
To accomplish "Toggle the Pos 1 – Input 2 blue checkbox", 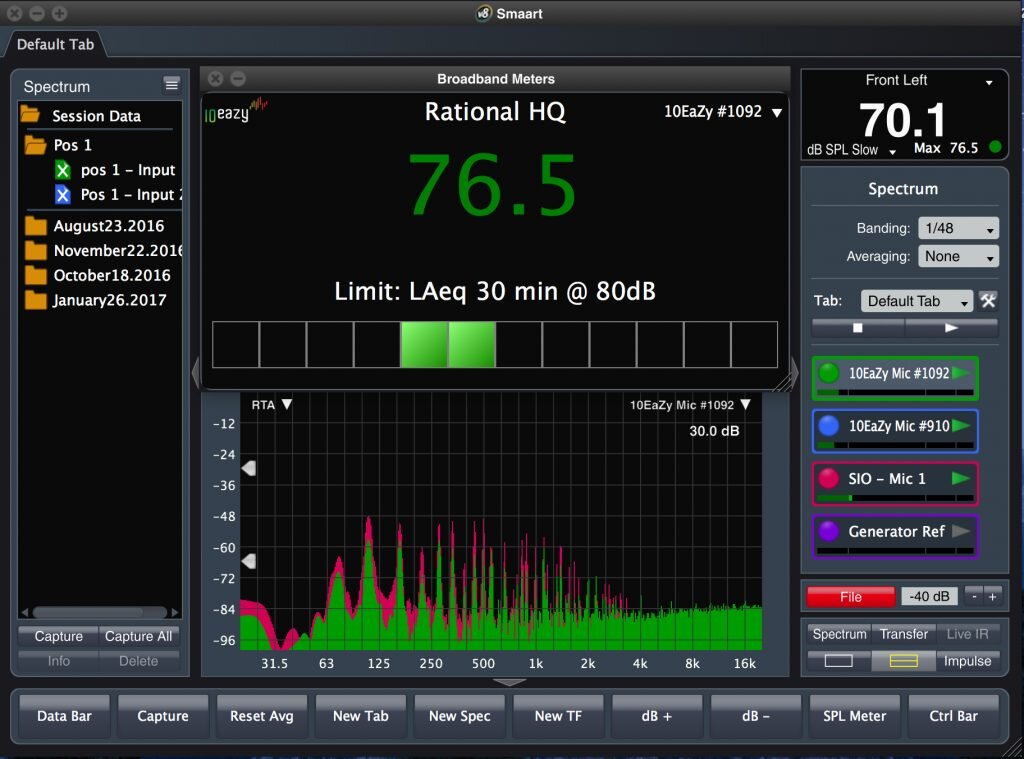I will click(x=63, y=195).
